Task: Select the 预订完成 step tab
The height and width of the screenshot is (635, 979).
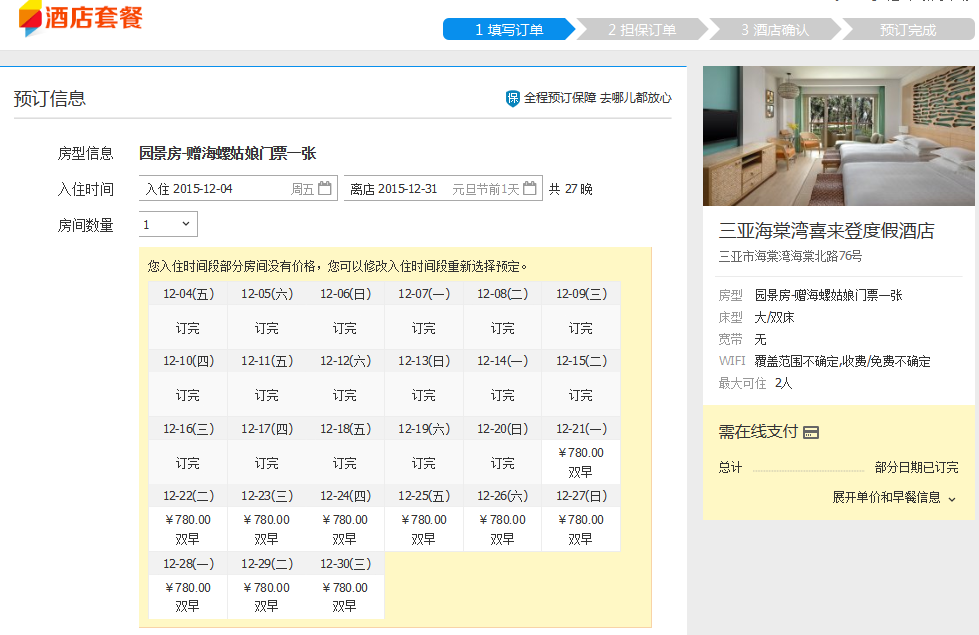Action: pyautogui.click(x=908, y=29)
